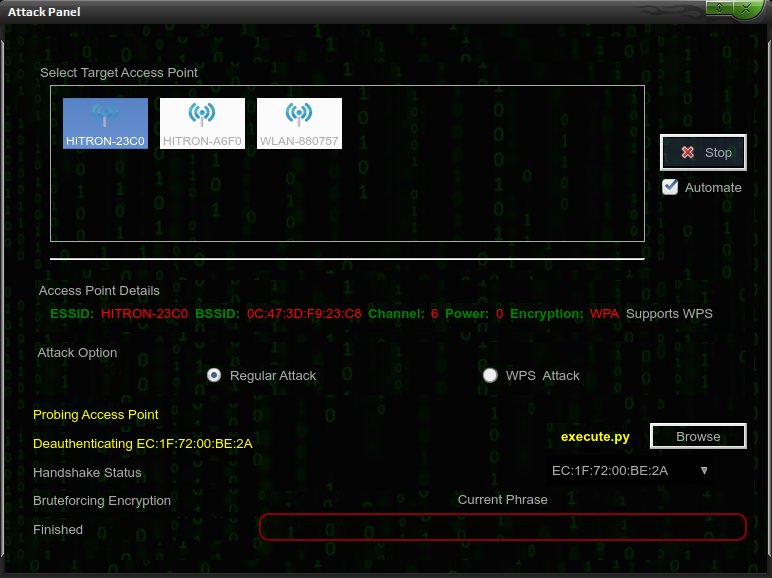Click the Bruteforcing Encryption label
This screenshot has height=578, width=772.
102,501
